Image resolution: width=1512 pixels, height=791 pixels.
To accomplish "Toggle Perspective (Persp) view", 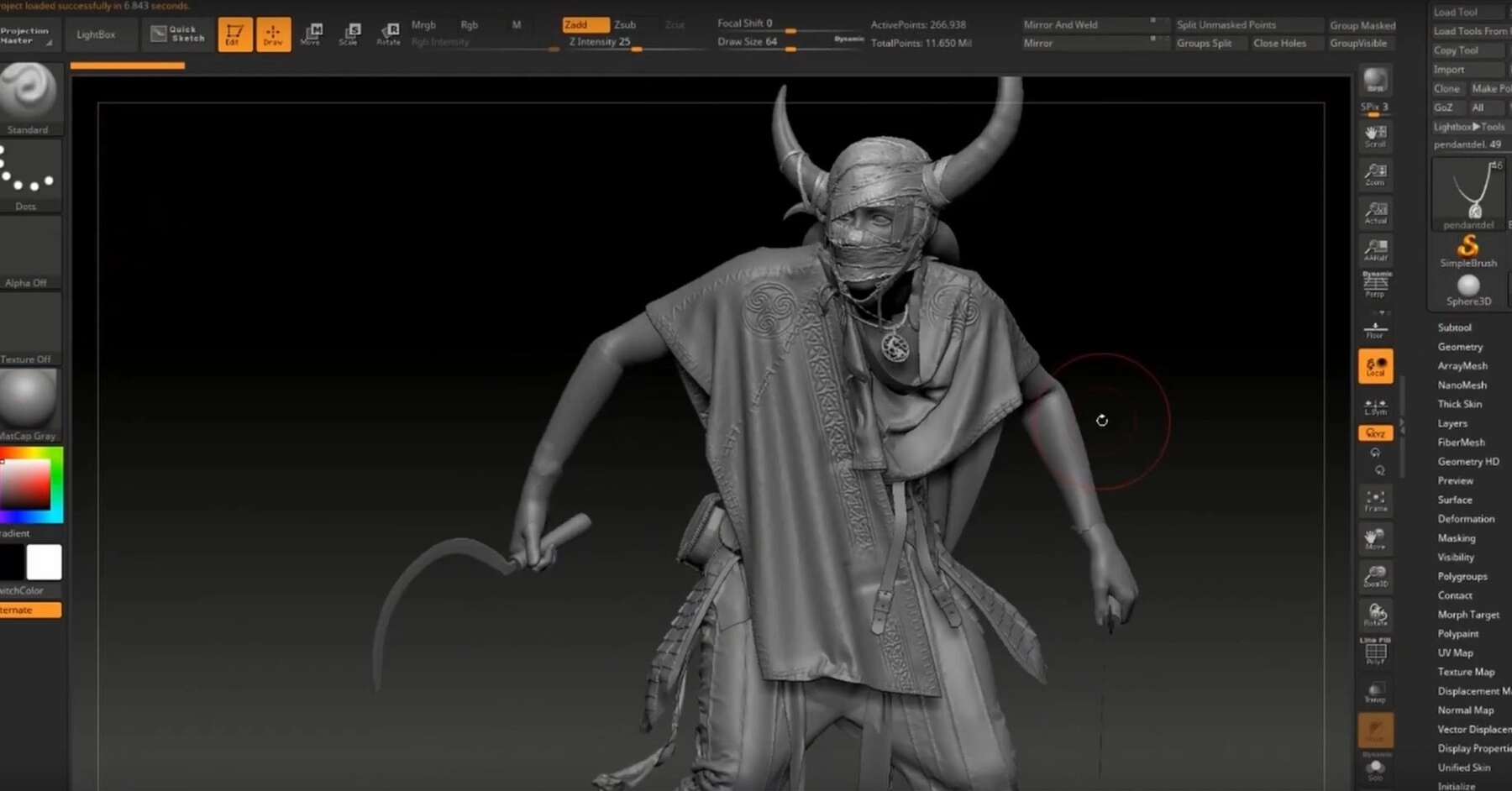I will tap(1375, 285).
